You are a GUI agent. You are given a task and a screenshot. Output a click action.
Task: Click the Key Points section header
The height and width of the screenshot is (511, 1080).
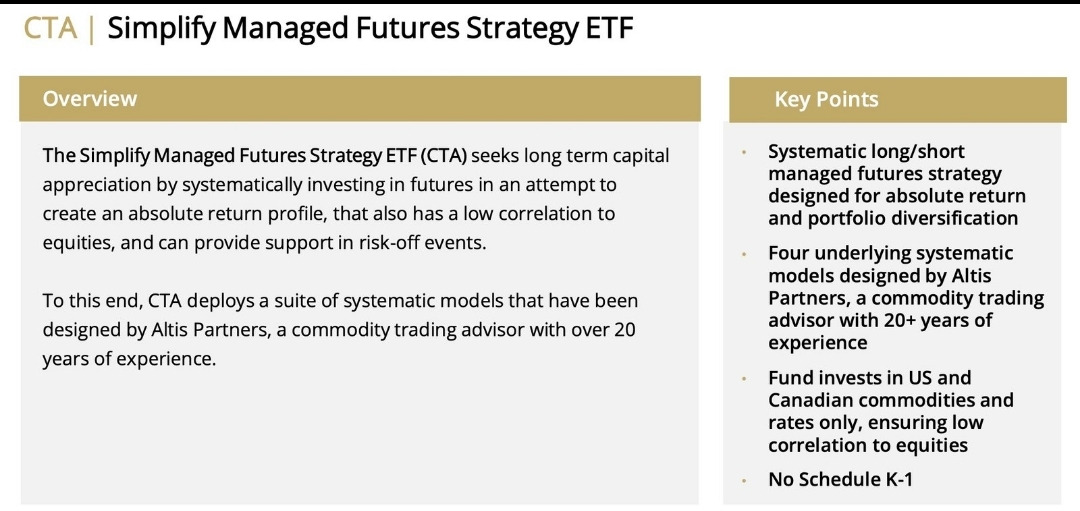897,99
